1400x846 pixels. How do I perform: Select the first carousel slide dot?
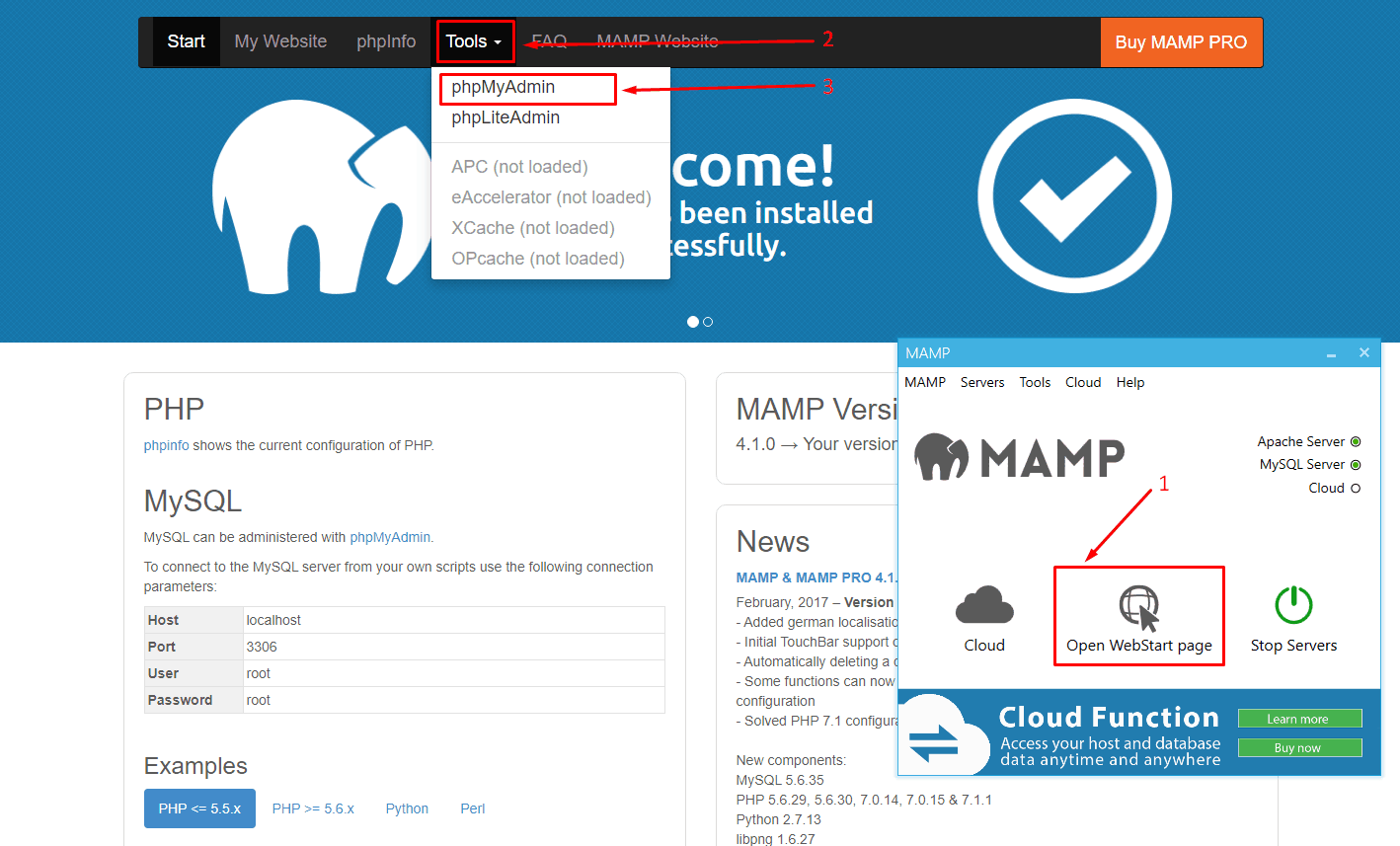(x=693, y=322)
